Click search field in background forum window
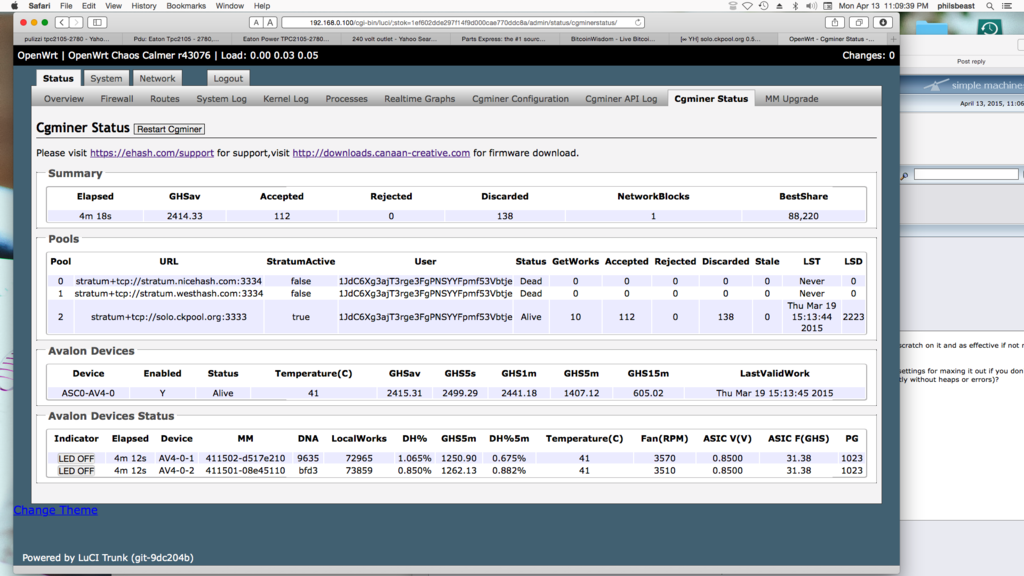The width and height of the screenshot is (1024, 576). click(x=966, y=174)
